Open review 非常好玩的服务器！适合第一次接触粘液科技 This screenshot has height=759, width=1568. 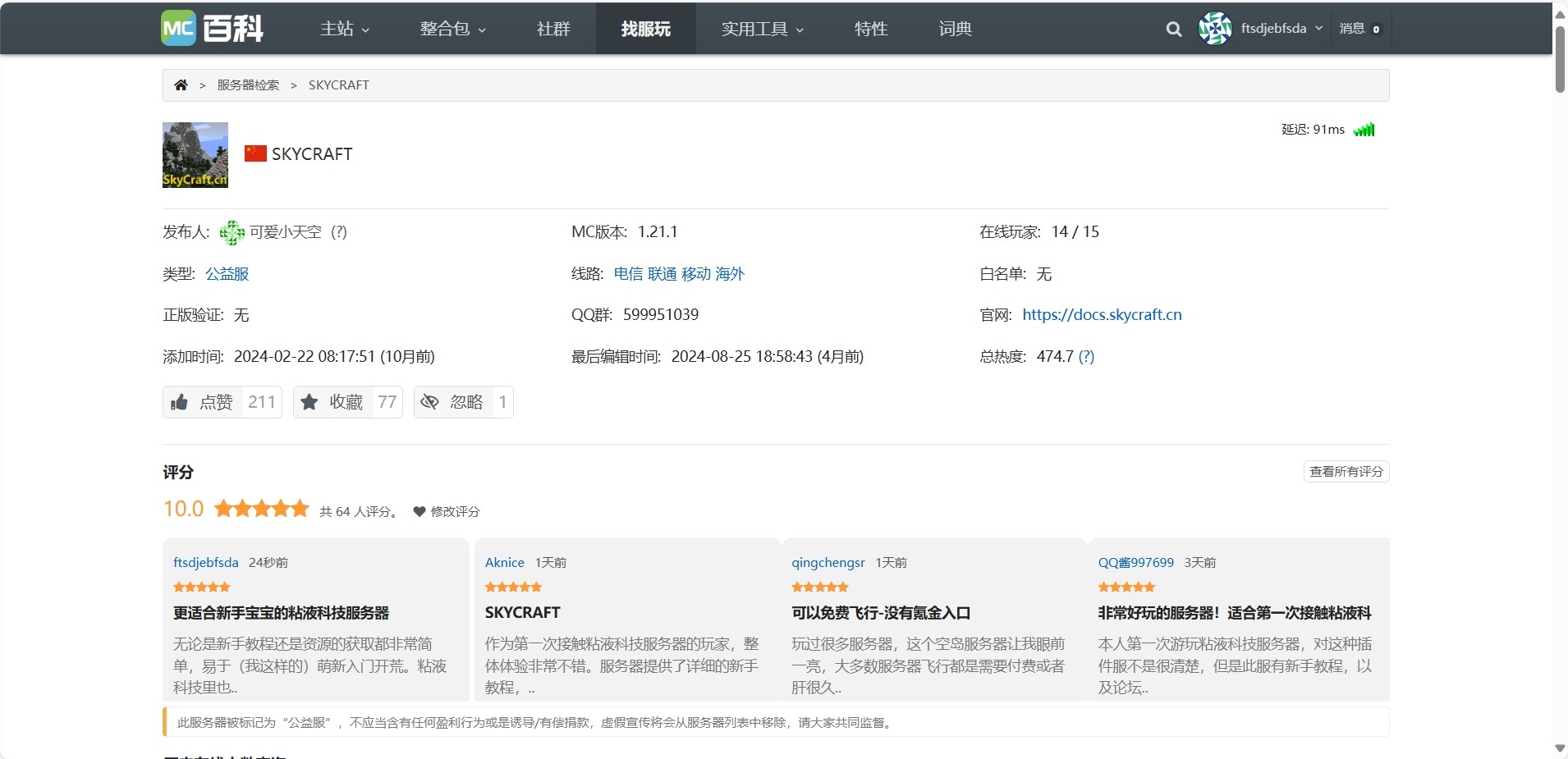point(1235,613)
